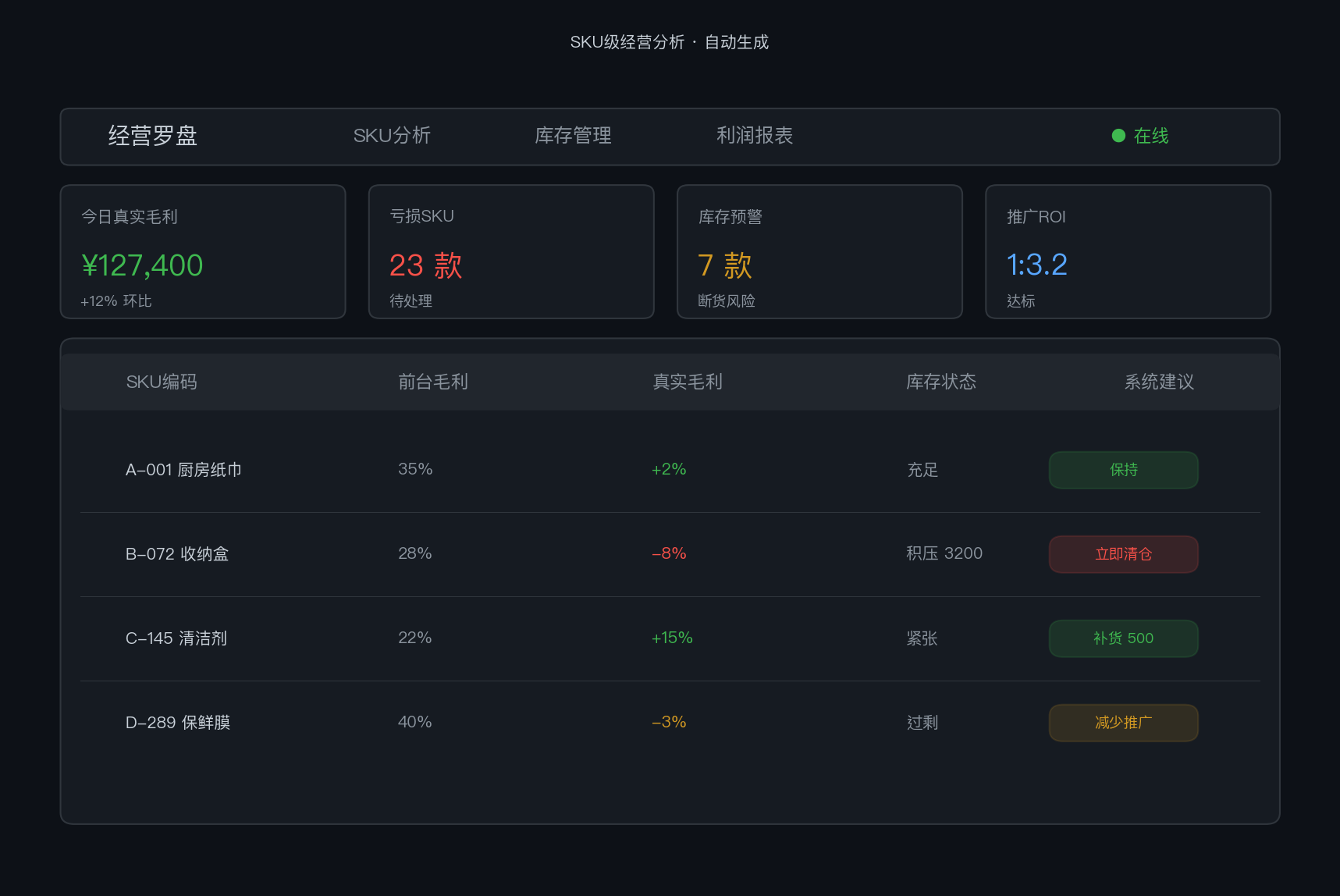Open the SKU分析 tab

click(392, 136)
